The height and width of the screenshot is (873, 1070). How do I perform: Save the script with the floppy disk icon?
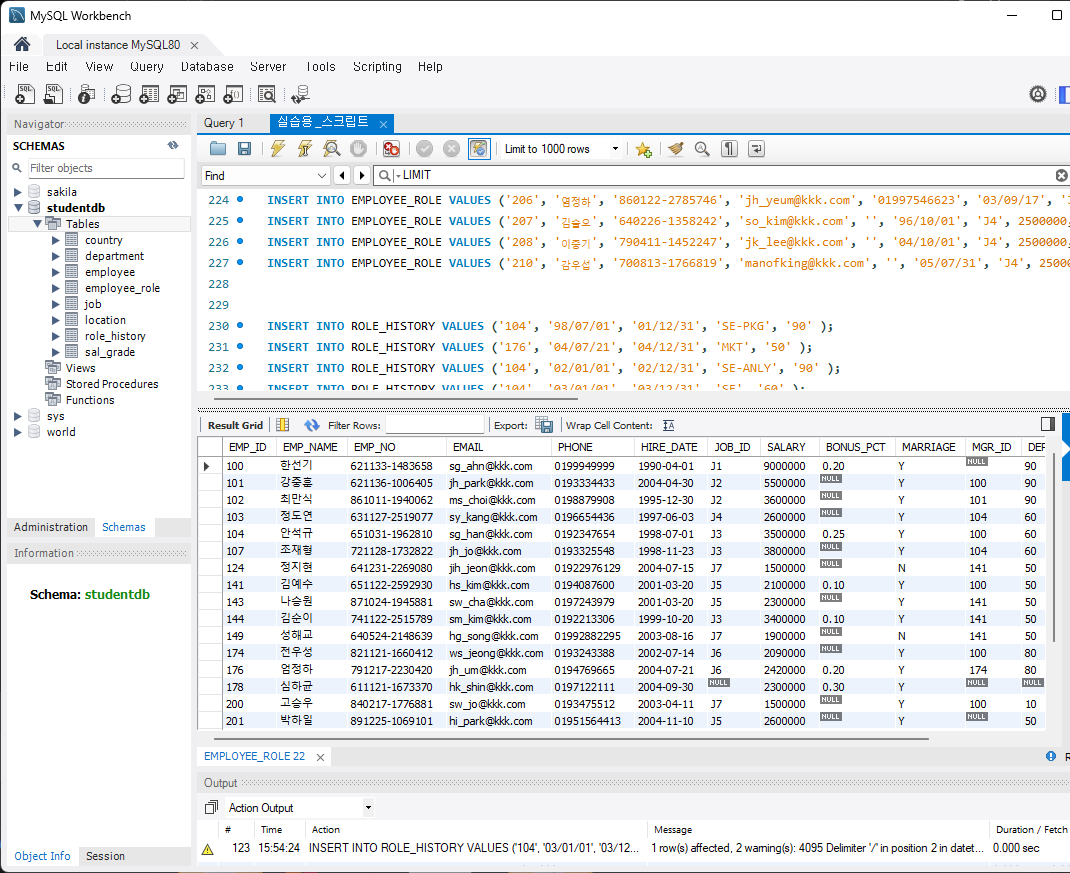pyautogui.click(x=244, y=149)
